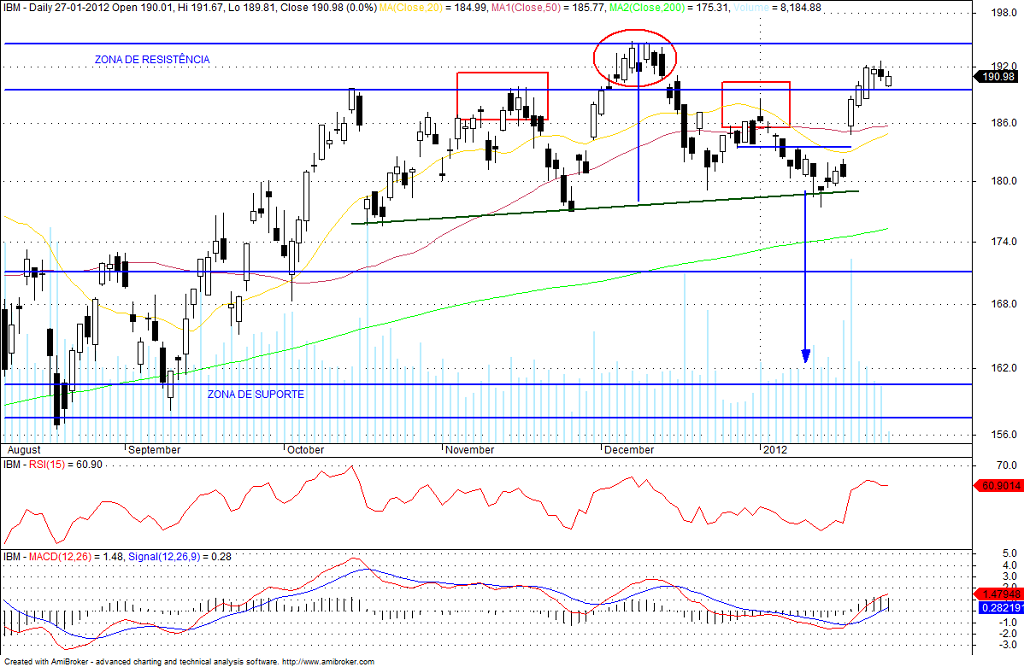Image resolution: width=1024 pixels, height=667 pixels.
Task: Click the August date axis label
Action: [24, 450]
